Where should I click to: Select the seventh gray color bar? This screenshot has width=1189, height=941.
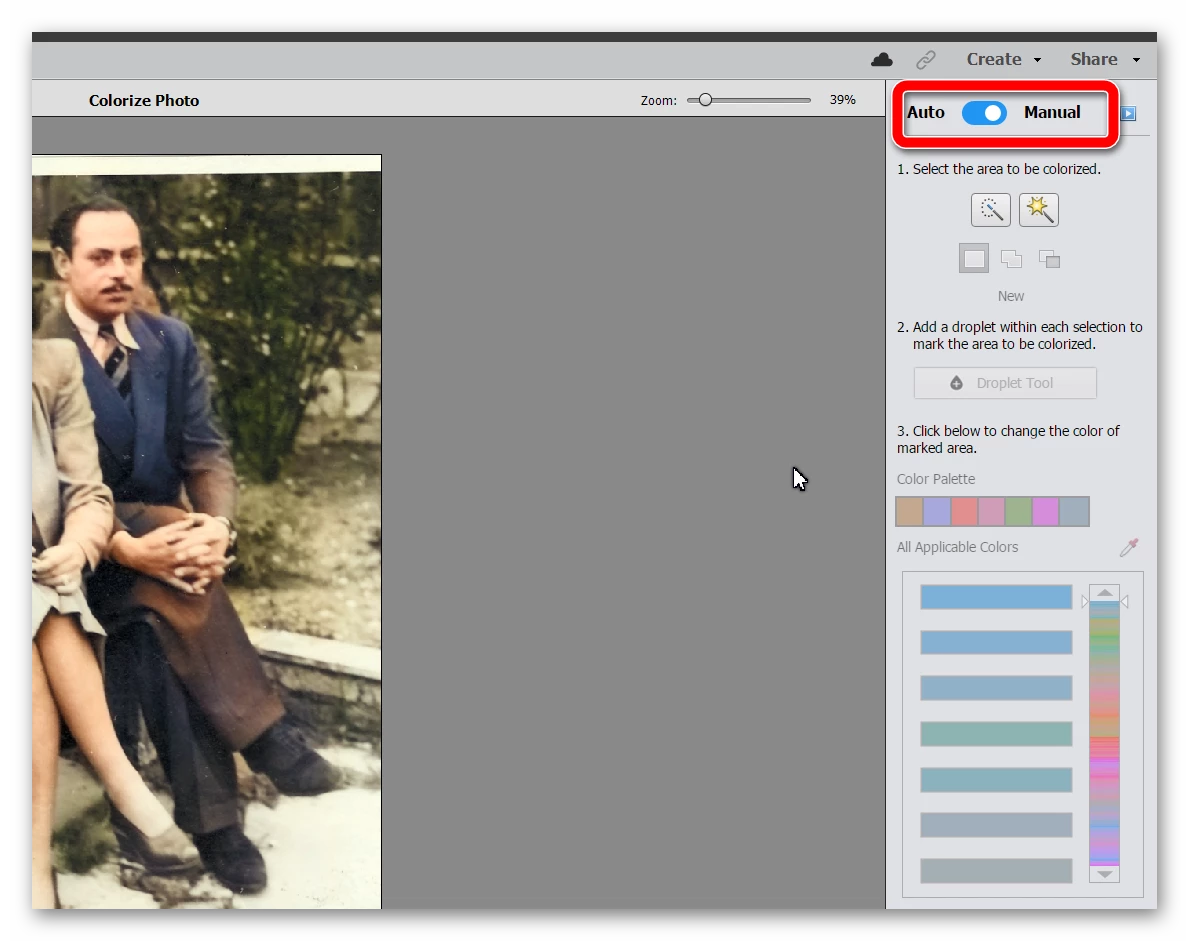(x=996, y=870)
